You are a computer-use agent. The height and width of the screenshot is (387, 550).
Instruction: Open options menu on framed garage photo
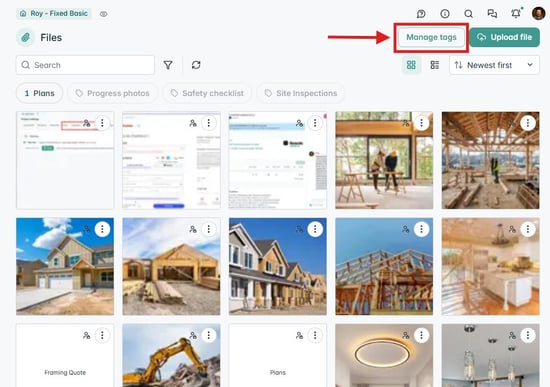209,229
